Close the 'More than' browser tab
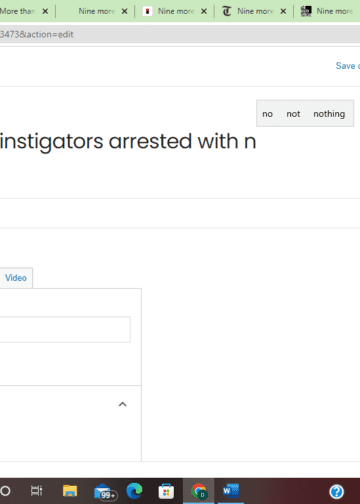Screen dimensions: 360x504 pyautogui.click(x=45, y=11)
